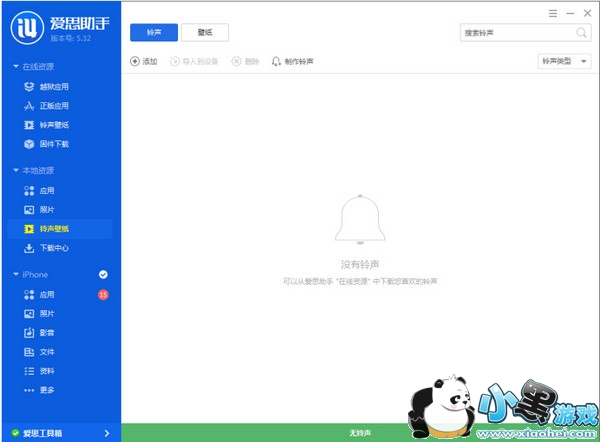Click 制作铃声 in the toolbar

[293, 61]
